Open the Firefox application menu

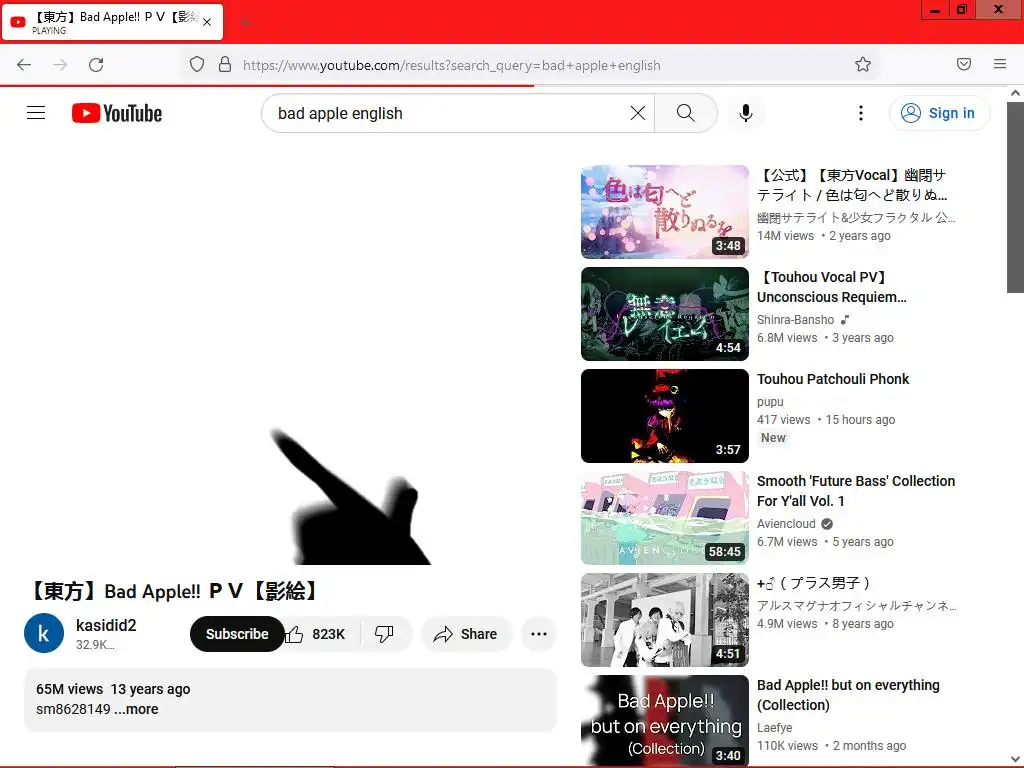[x=1000, y=64]
